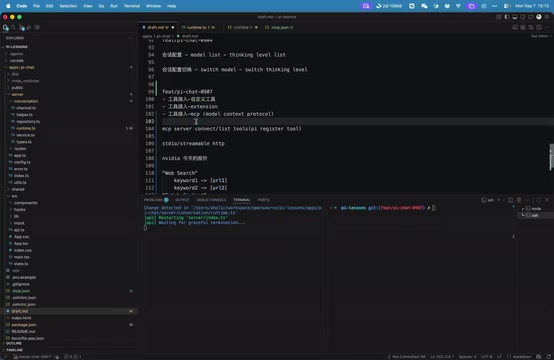Open the Text Editor dropdown

[541, 36]
